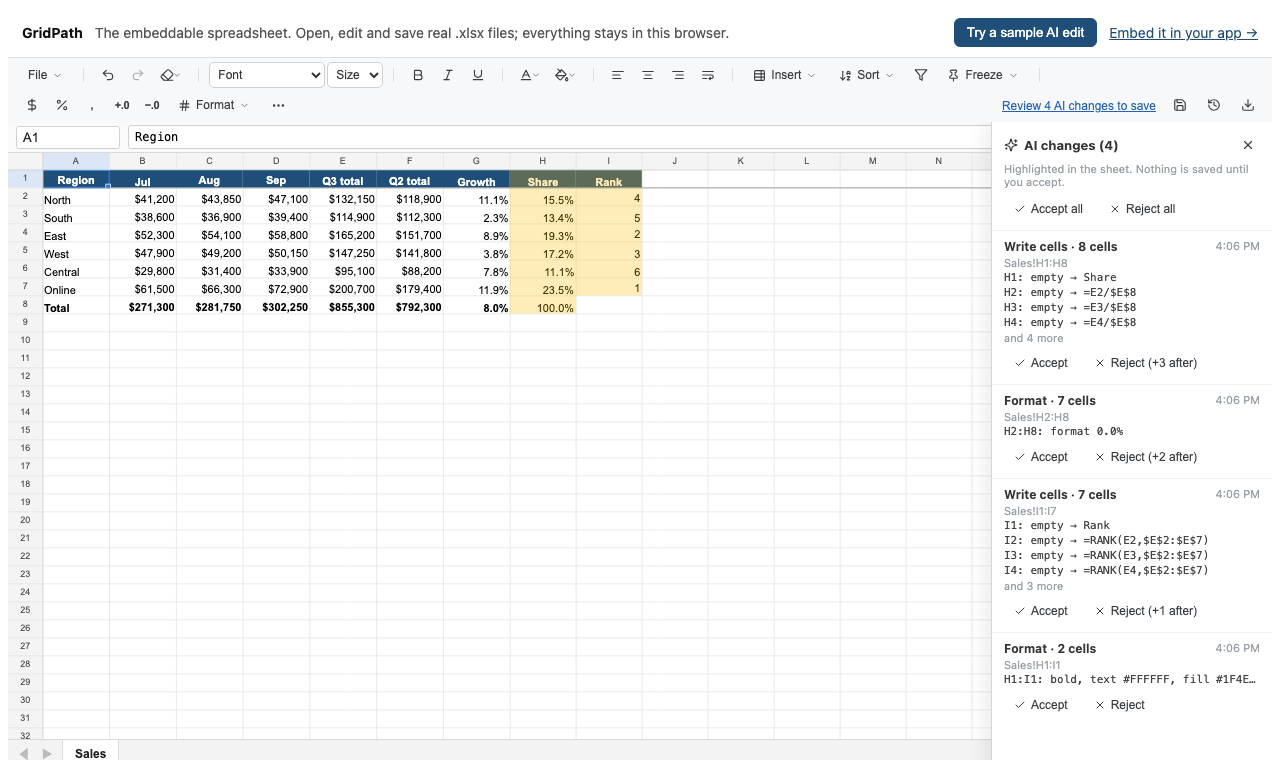Align text center
This screenshot has height=760, width=1280.
[648, 75]
